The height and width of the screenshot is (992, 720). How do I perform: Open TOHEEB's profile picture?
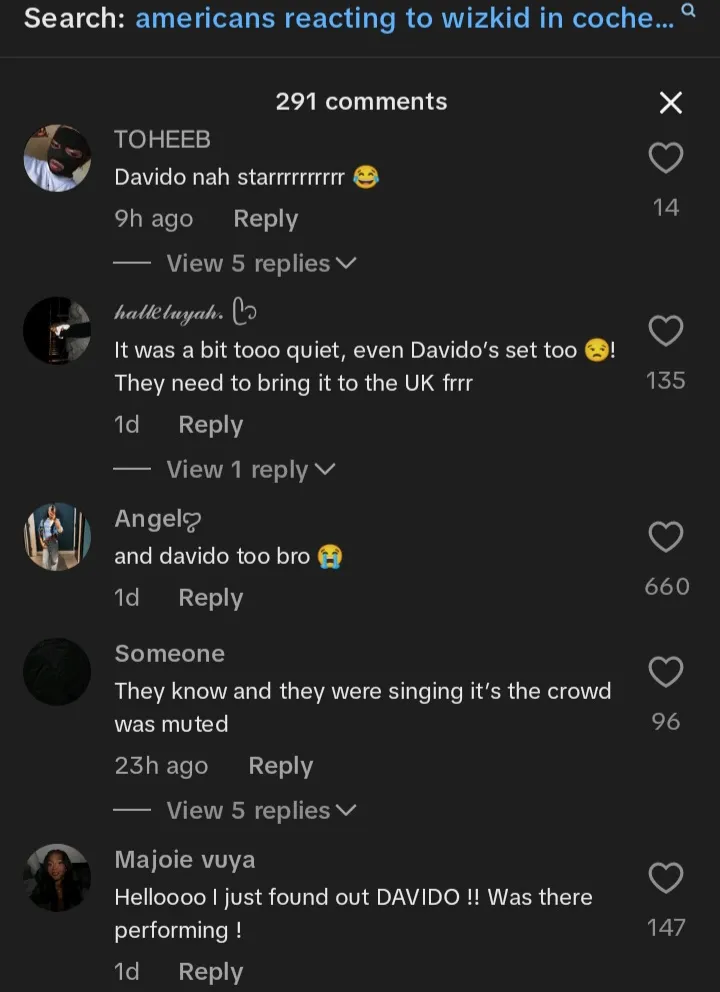click(57, 158)
